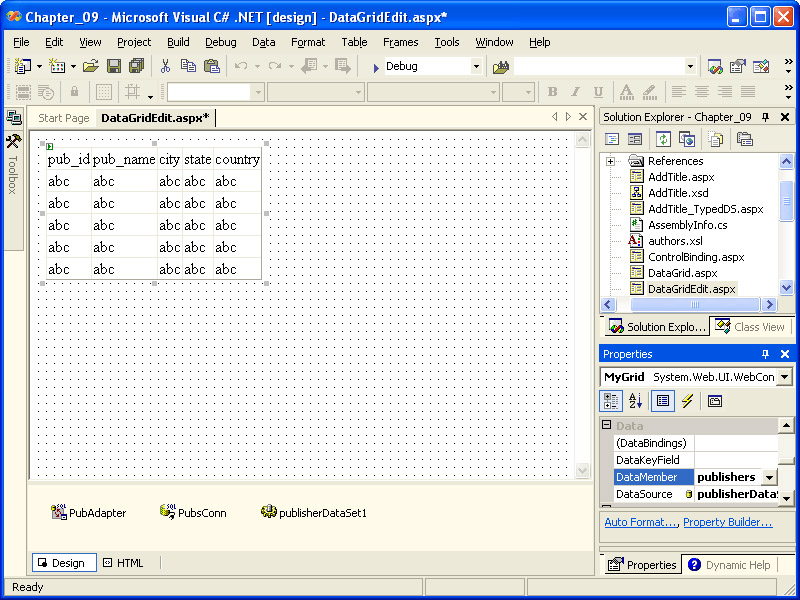This screenshot has width=800, height=600.
Task: Click the Save All toolbar icon
Action: point(134,66)
